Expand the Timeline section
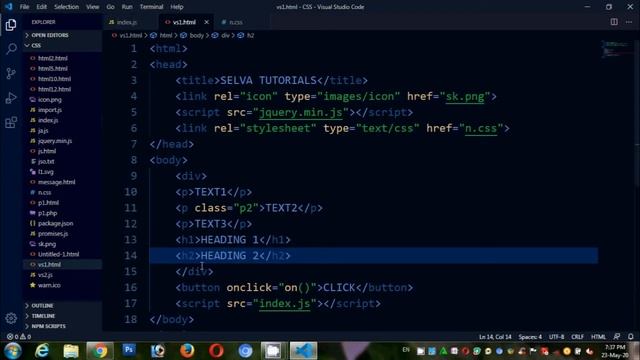The image size is (640, 360). pos(43,316)
